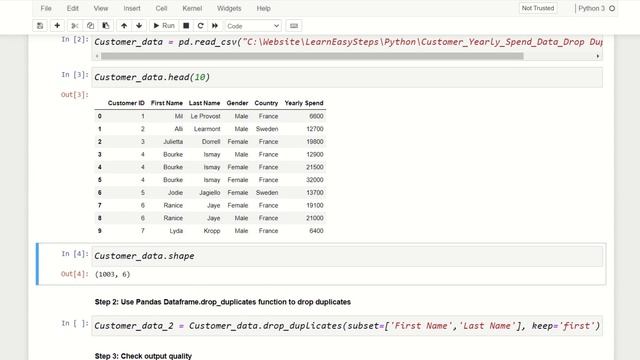The width and height of the screenshot is (640, 360).
Task: Click into the Customer_data.shape cell
Action: (347, 256)
